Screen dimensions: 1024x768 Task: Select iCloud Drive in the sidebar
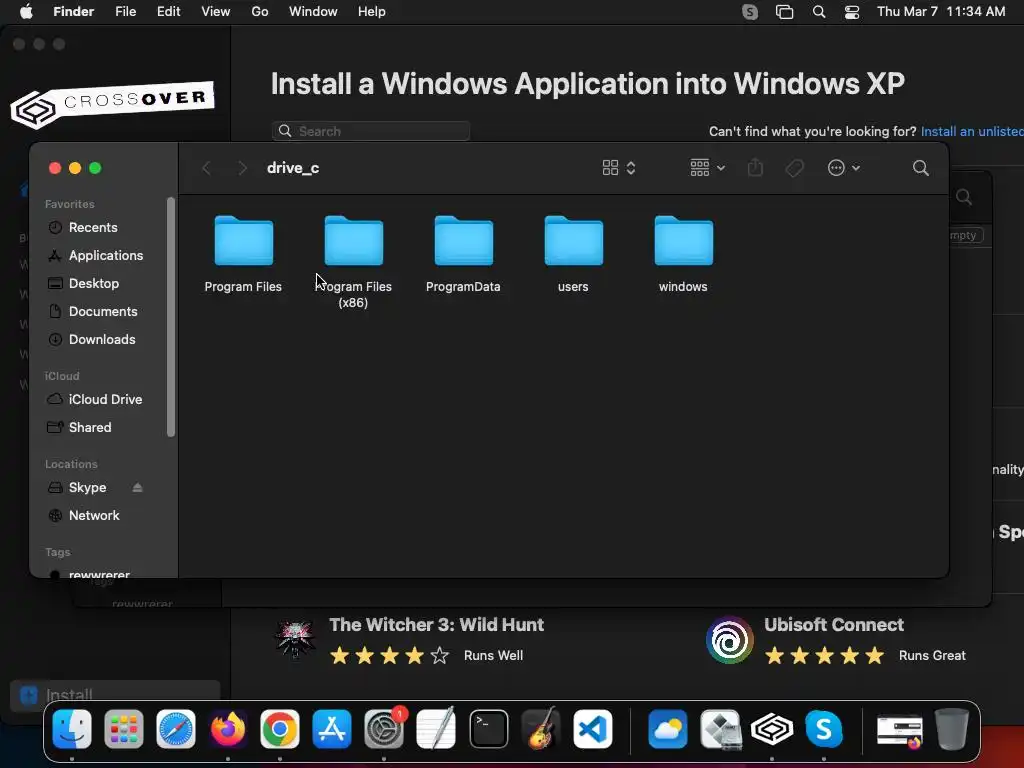pyautogui.click(x=103, y=399)
